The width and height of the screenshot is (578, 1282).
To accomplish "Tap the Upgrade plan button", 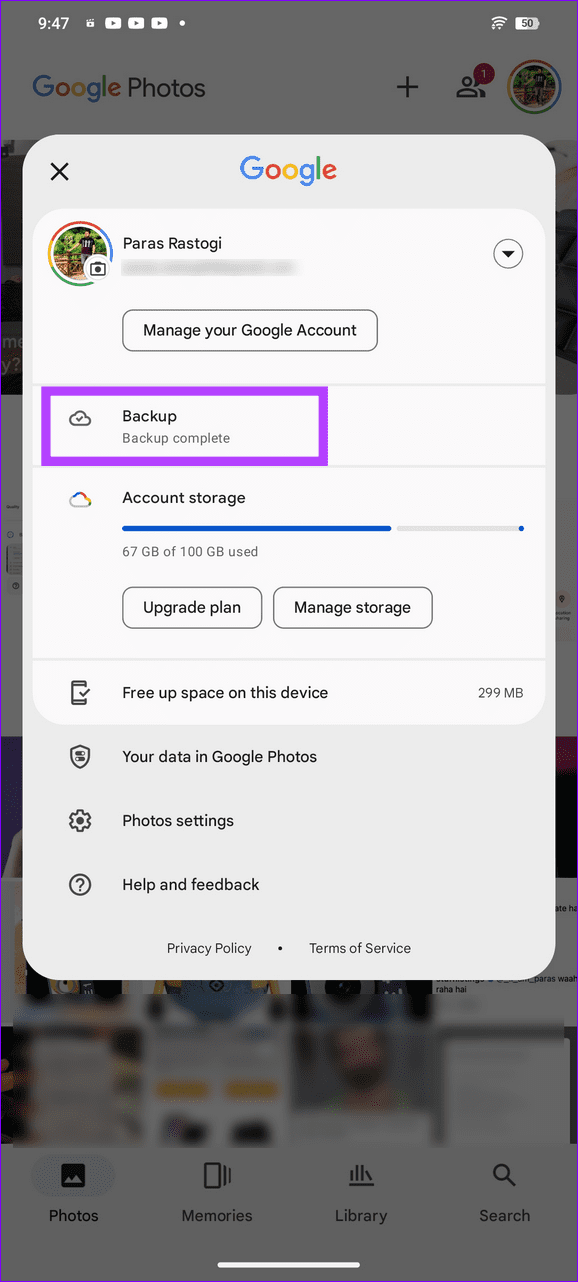I will pyautogui.click(x=192, y=607).
